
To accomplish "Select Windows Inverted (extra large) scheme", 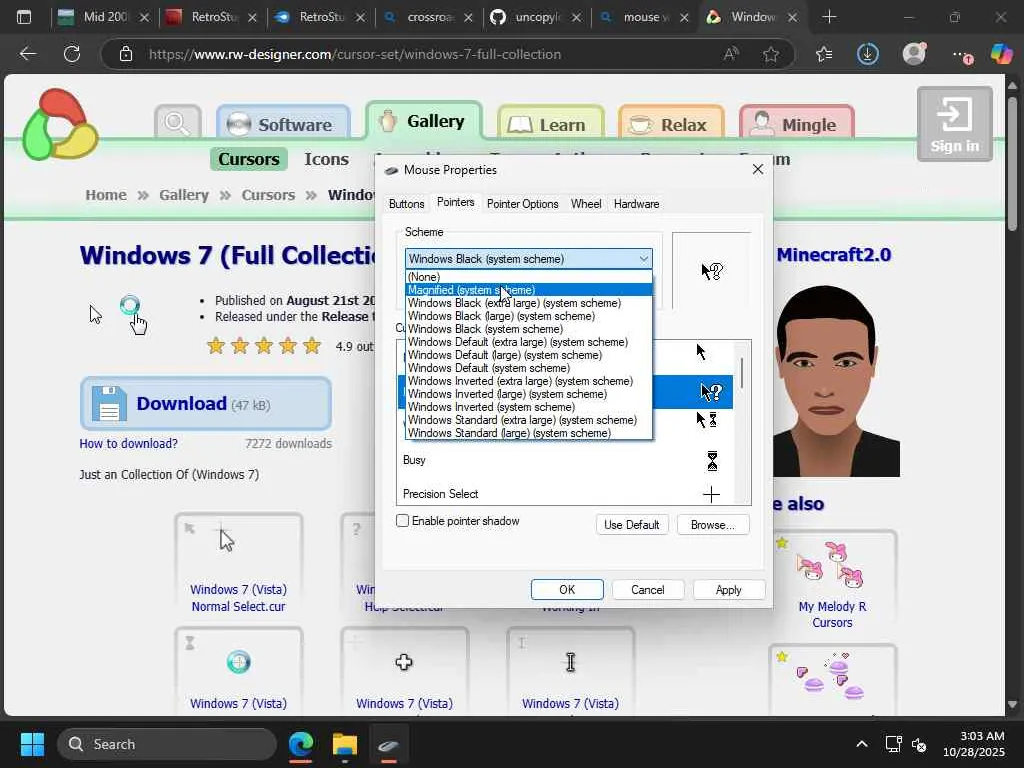I will [528, 381].
